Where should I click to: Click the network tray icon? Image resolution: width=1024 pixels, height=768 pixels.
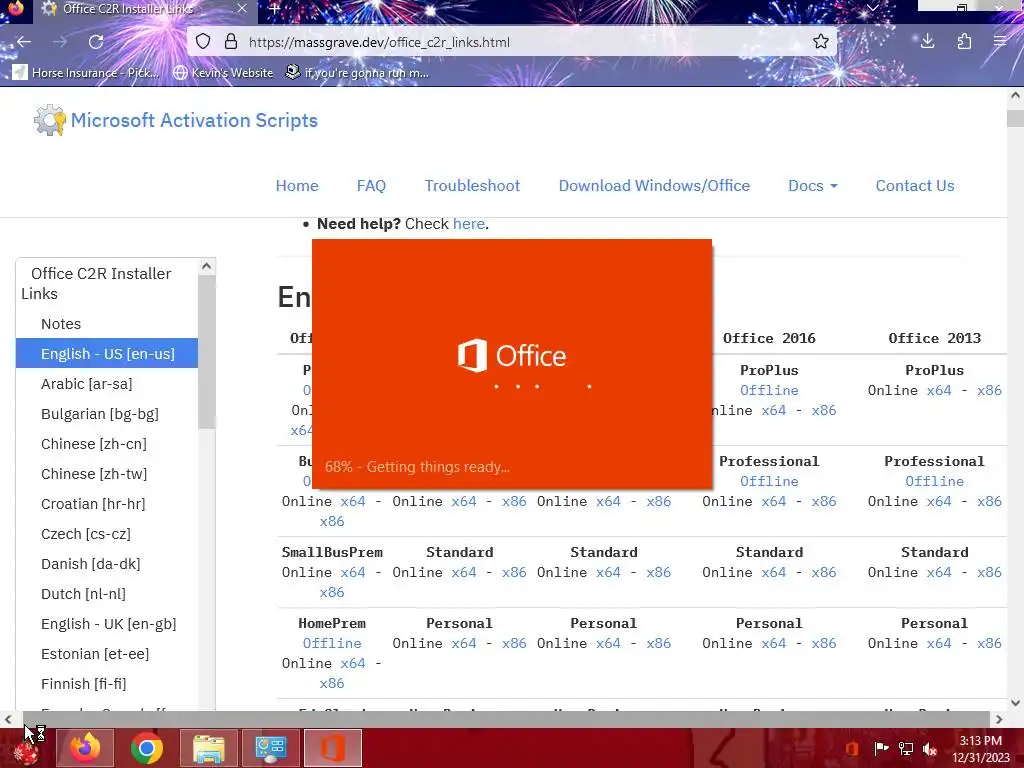pos(906,749)
